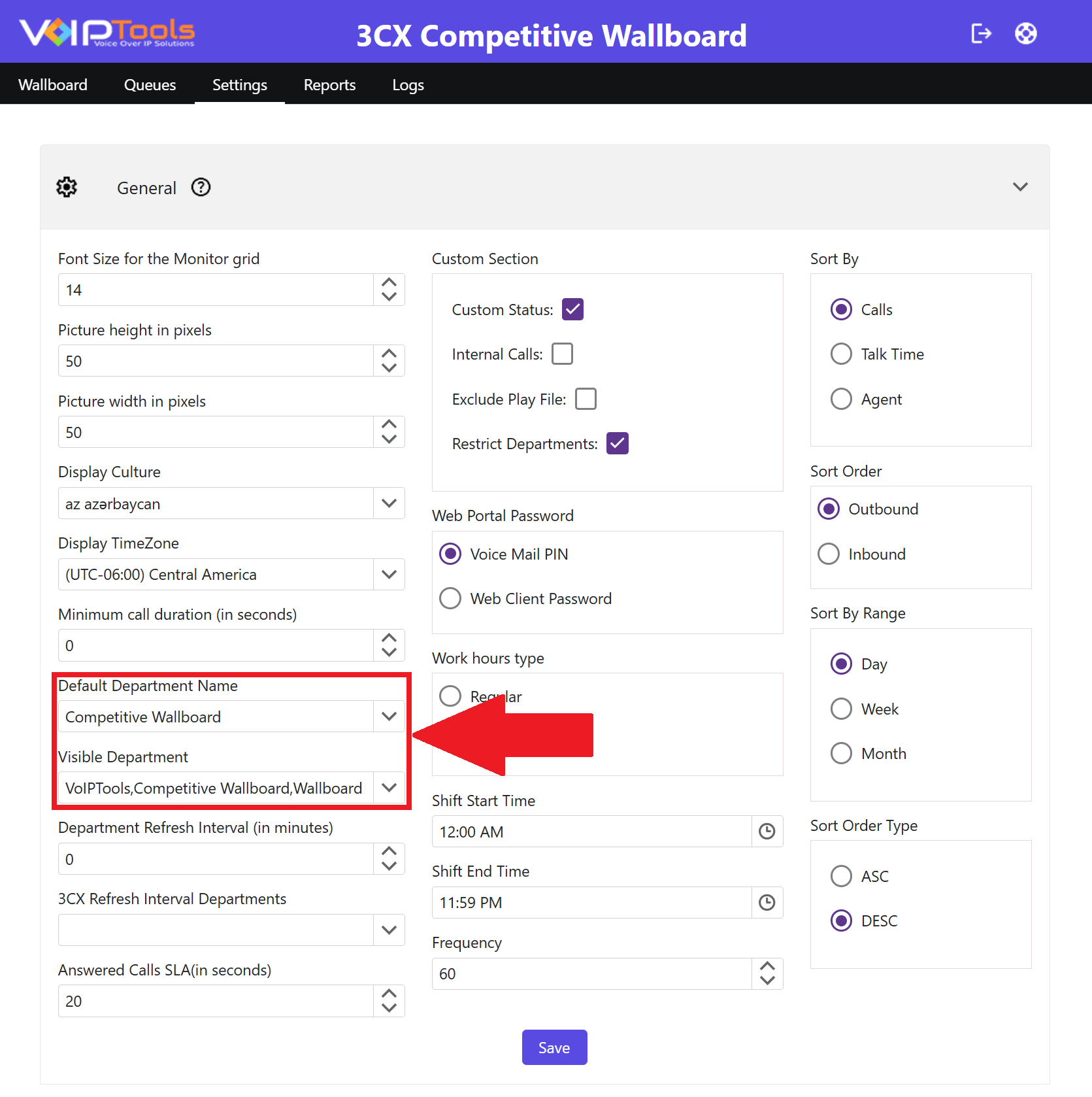This screenshot has height=1097, width=1092.
Task: Select the Talk Time sort option
Action: coord(840,354)
